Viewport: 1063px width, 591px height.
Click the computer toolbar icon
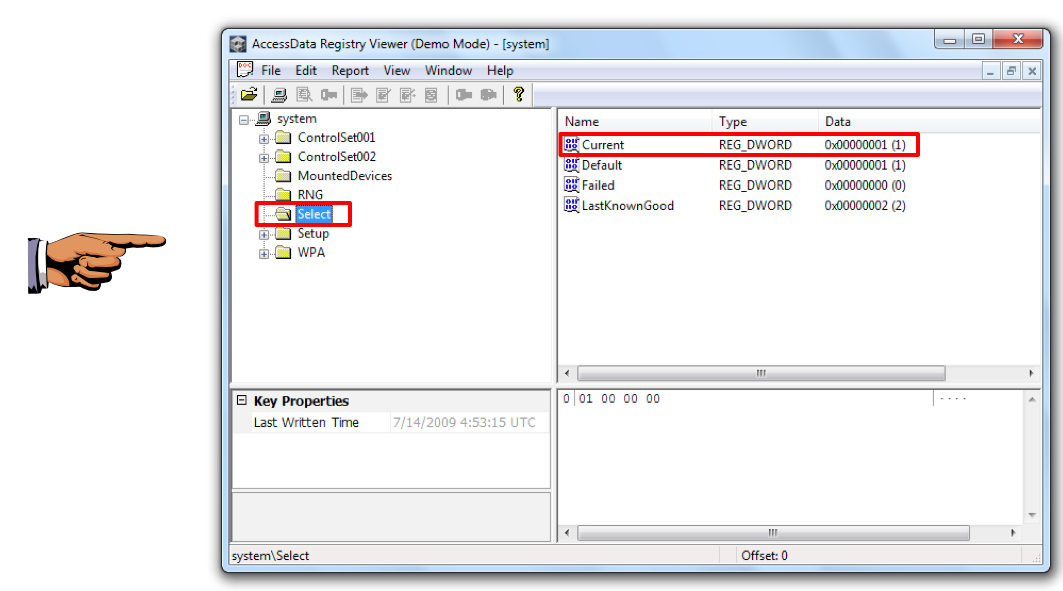point(279,95)
